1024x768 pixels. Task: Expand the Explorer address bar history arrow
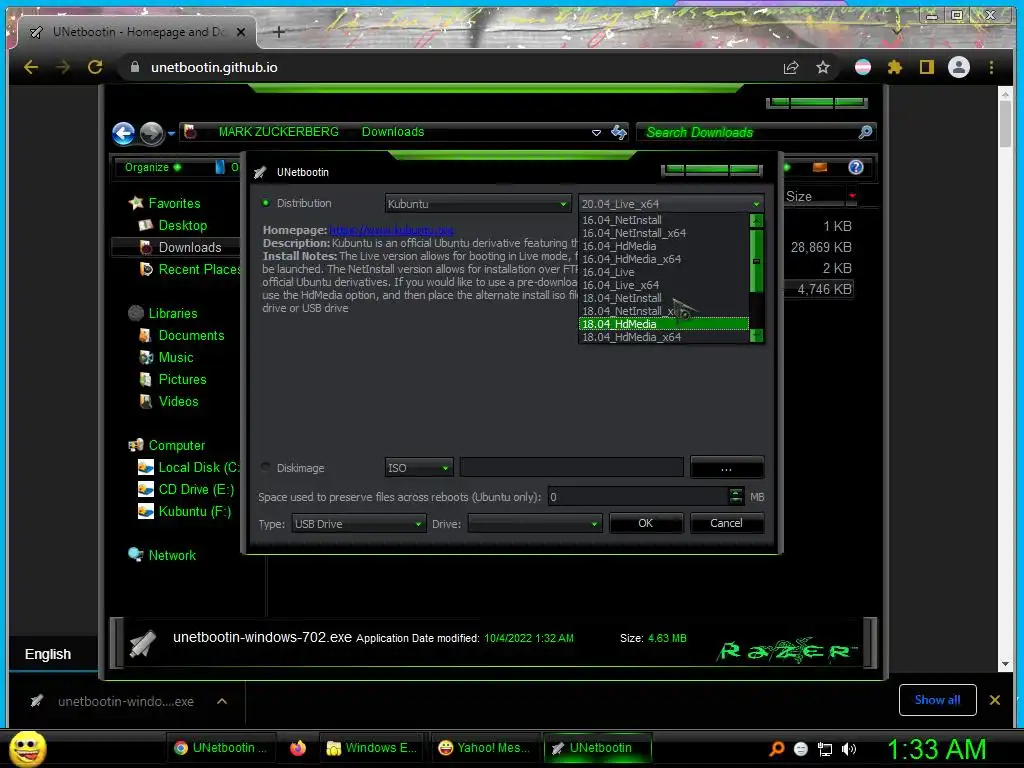click(596, 133)
